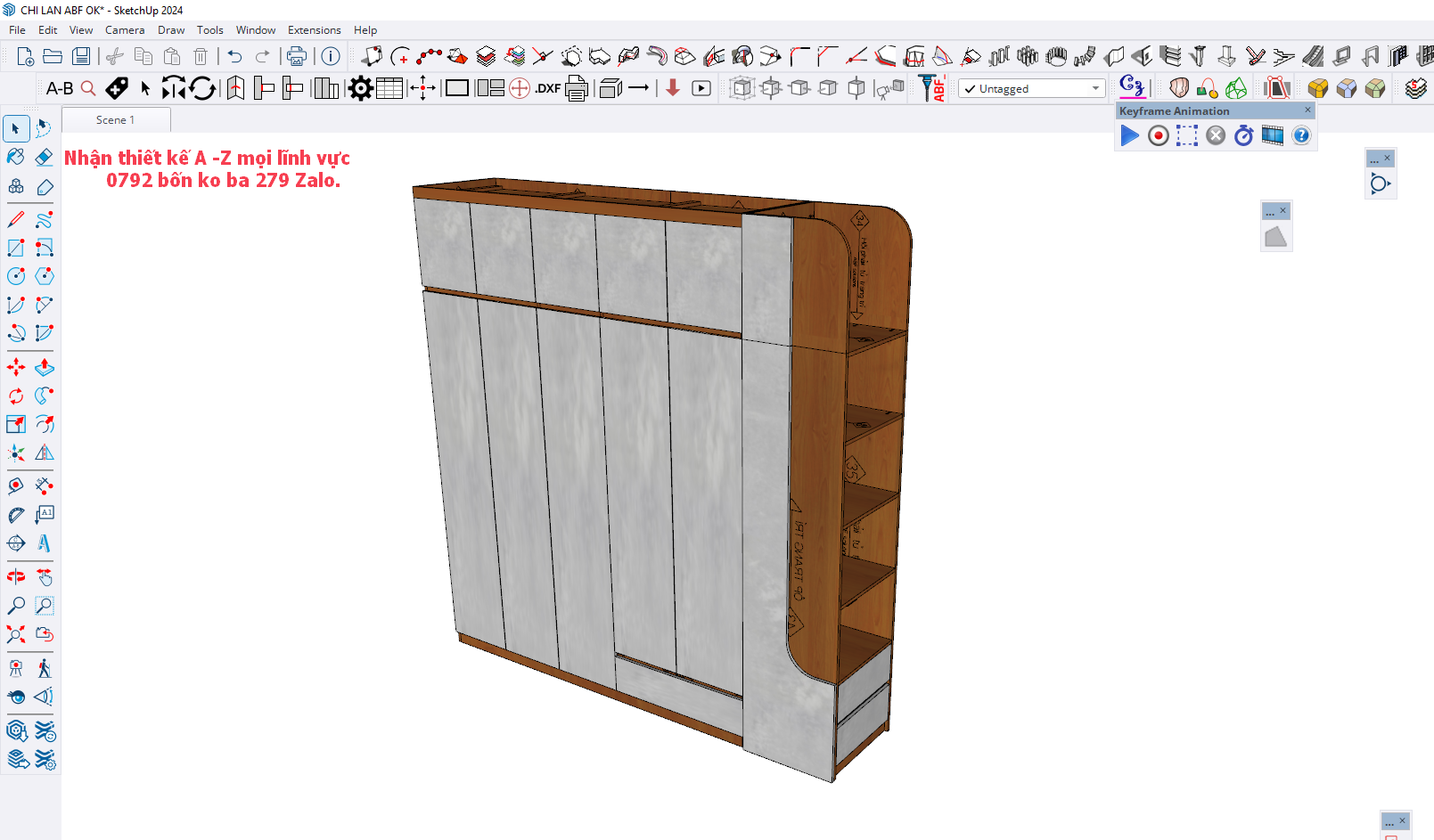Choose the Push/Pull tool
The image size is (1434, 840).
click(x=45, y=367)
